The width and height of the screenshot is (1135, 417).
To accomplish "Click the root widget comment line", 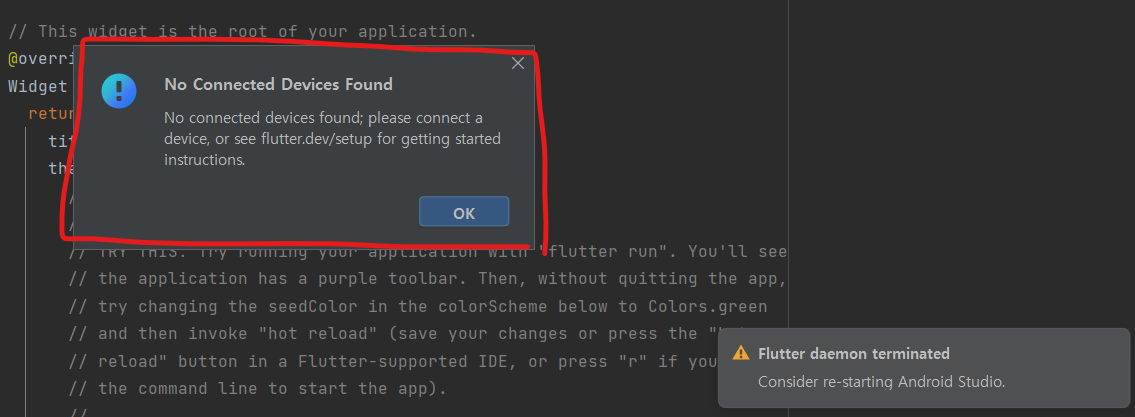I will (242, 31).
